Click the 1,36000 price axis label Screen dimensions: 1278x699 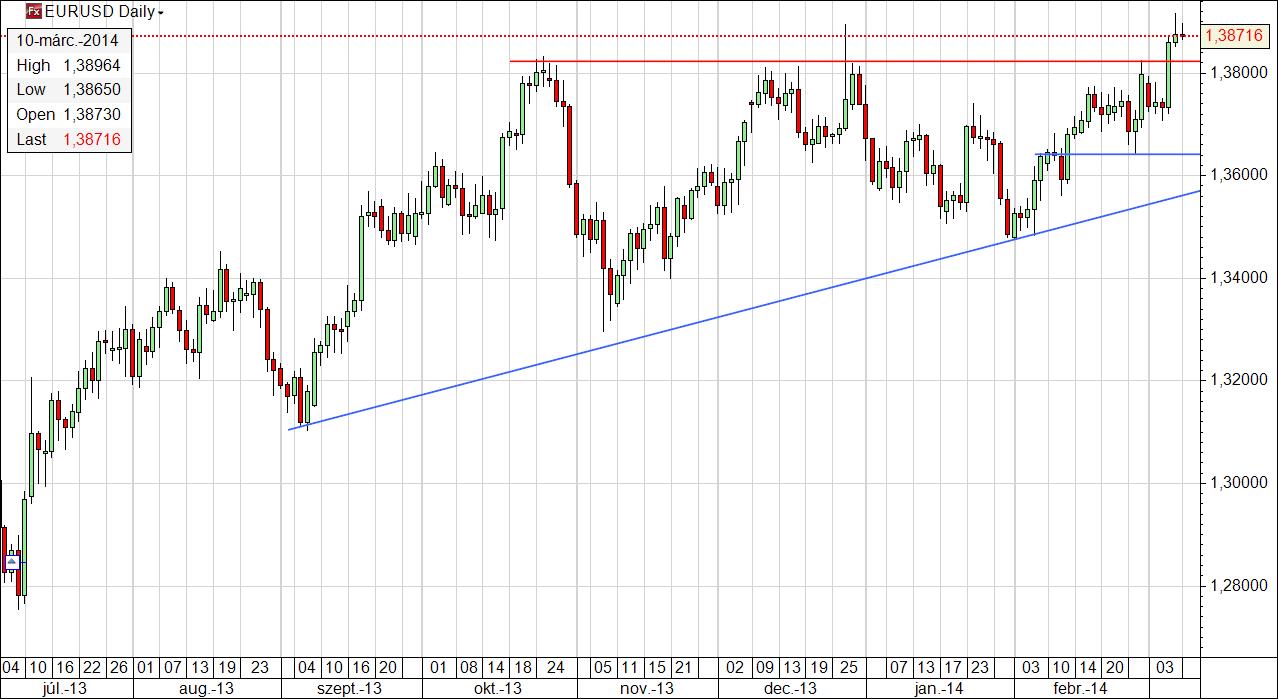tap(1237, 175)
